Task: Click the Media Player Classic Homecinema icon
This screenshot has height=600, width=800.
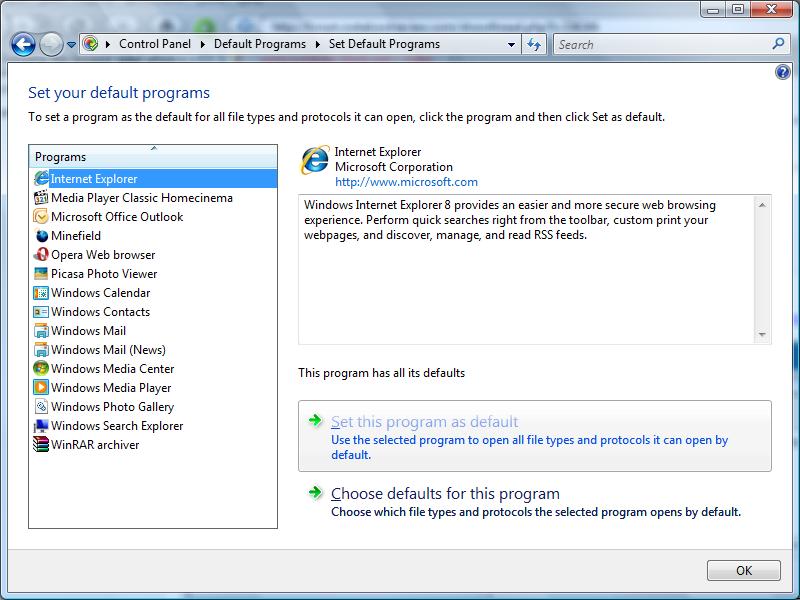Action: point(41,197)
